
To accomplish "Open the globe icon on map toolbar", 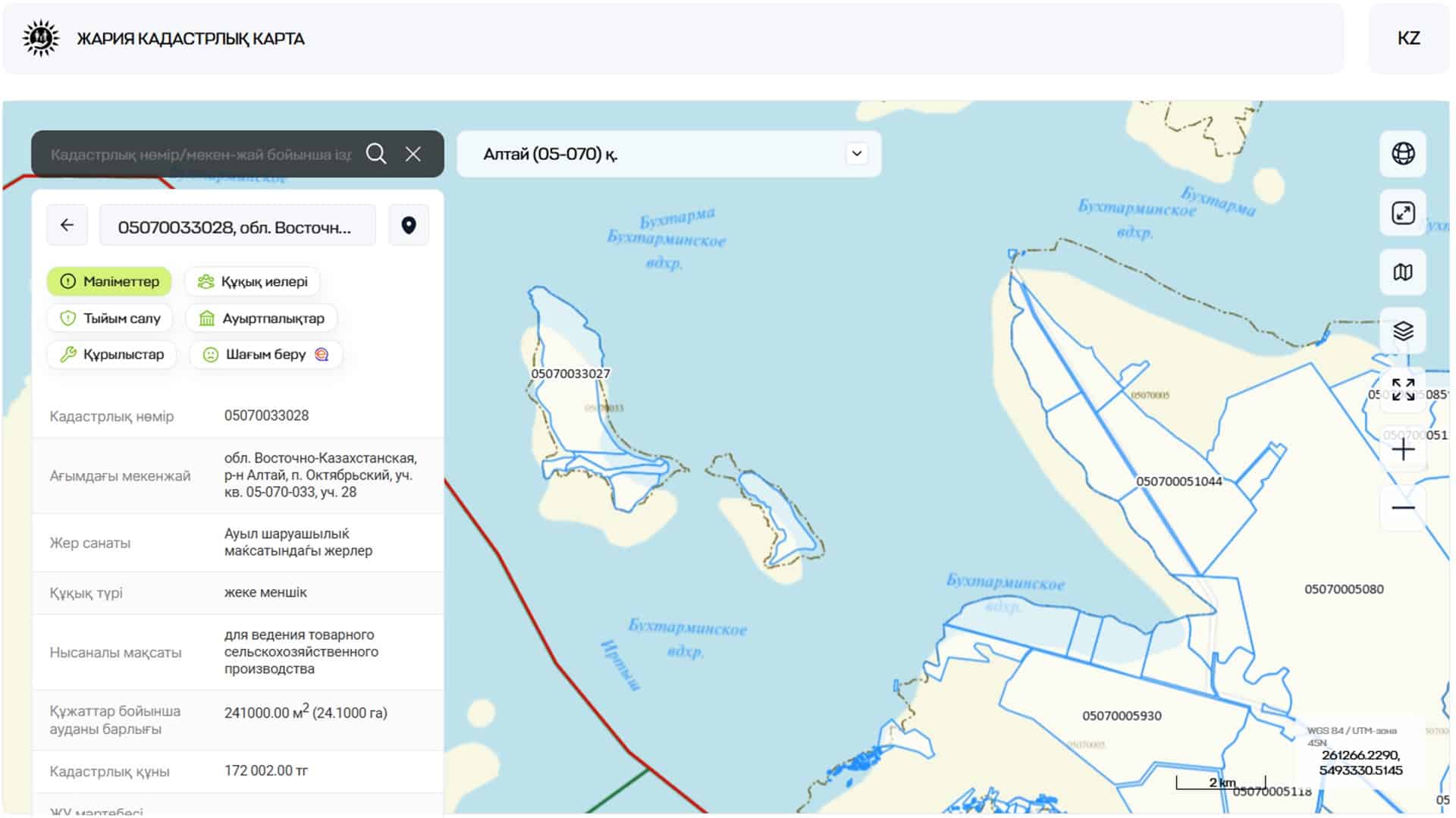I will (1403, 154).
